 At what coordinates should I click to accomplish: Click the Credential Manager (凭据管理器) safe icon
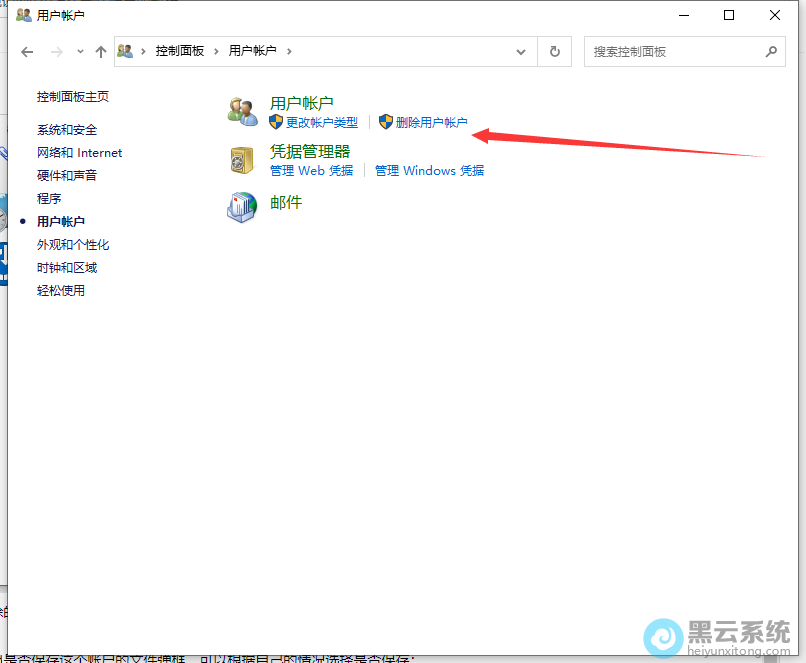(x=242, y=160)
